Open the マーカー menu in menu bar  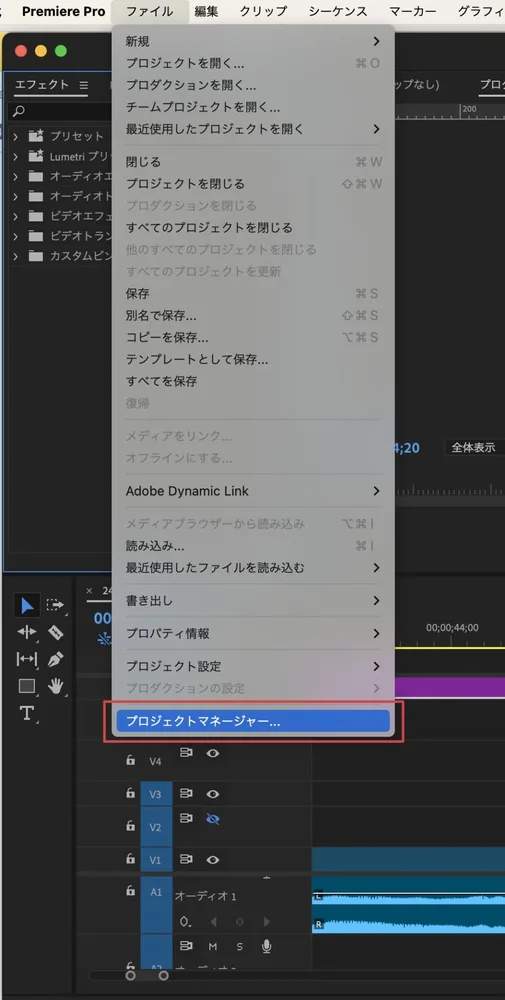[413, 11]
